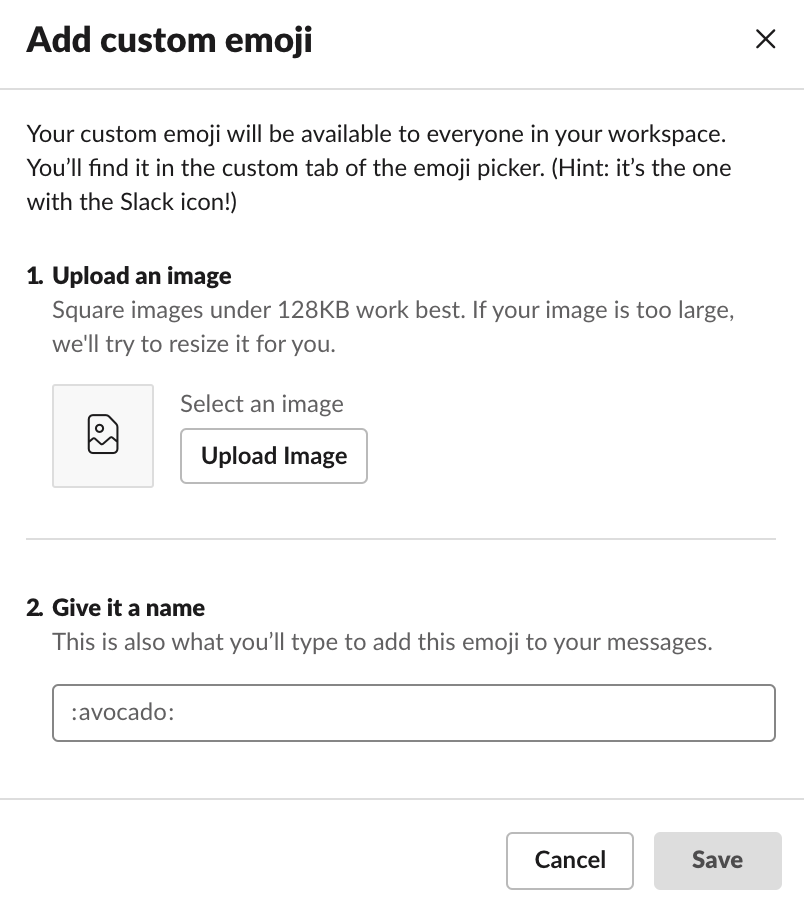Cancel adding the custom emoji
Screen dimensions: 804x914
(x=570, y=860)
